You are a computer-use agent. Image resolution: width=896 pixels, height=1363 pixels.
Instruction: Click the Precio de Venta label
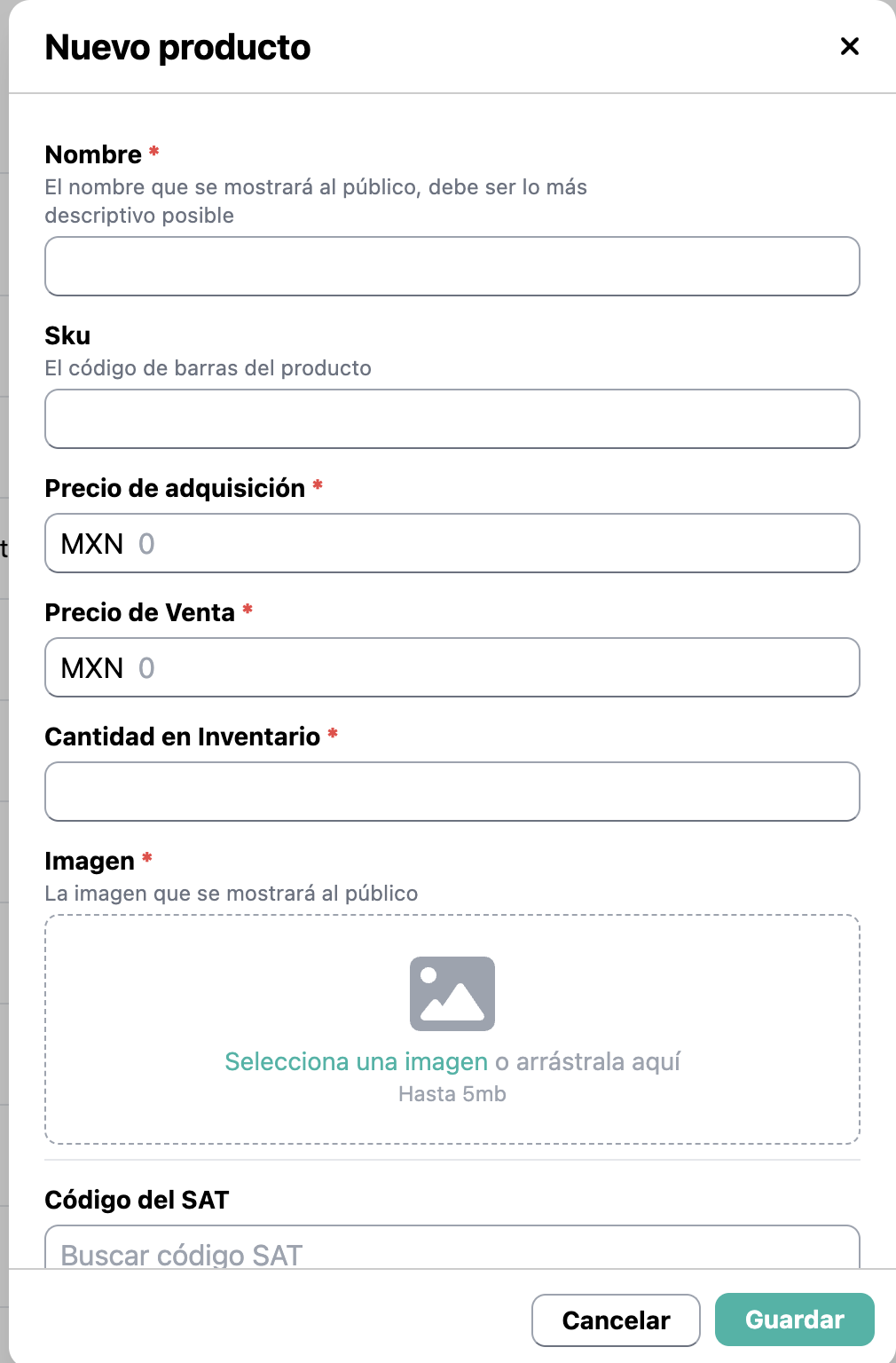click(x=139, y=612)
